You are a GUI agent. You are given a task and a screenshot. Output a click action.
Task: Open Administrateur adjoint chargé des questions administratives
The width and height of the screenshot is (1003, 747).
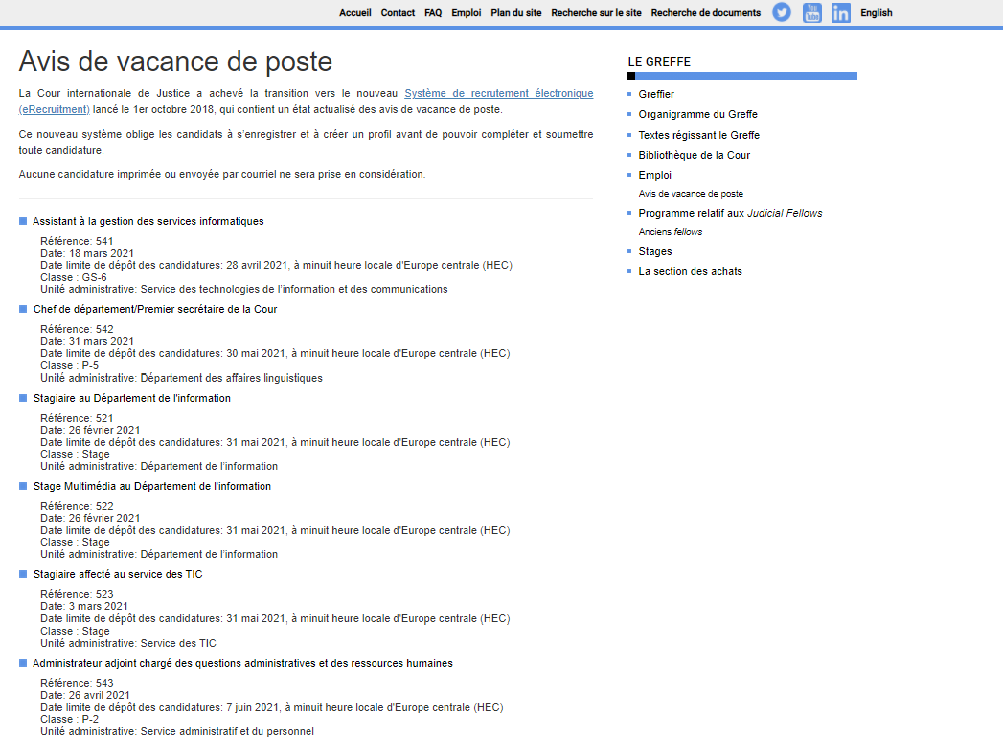tap(242, 664)
